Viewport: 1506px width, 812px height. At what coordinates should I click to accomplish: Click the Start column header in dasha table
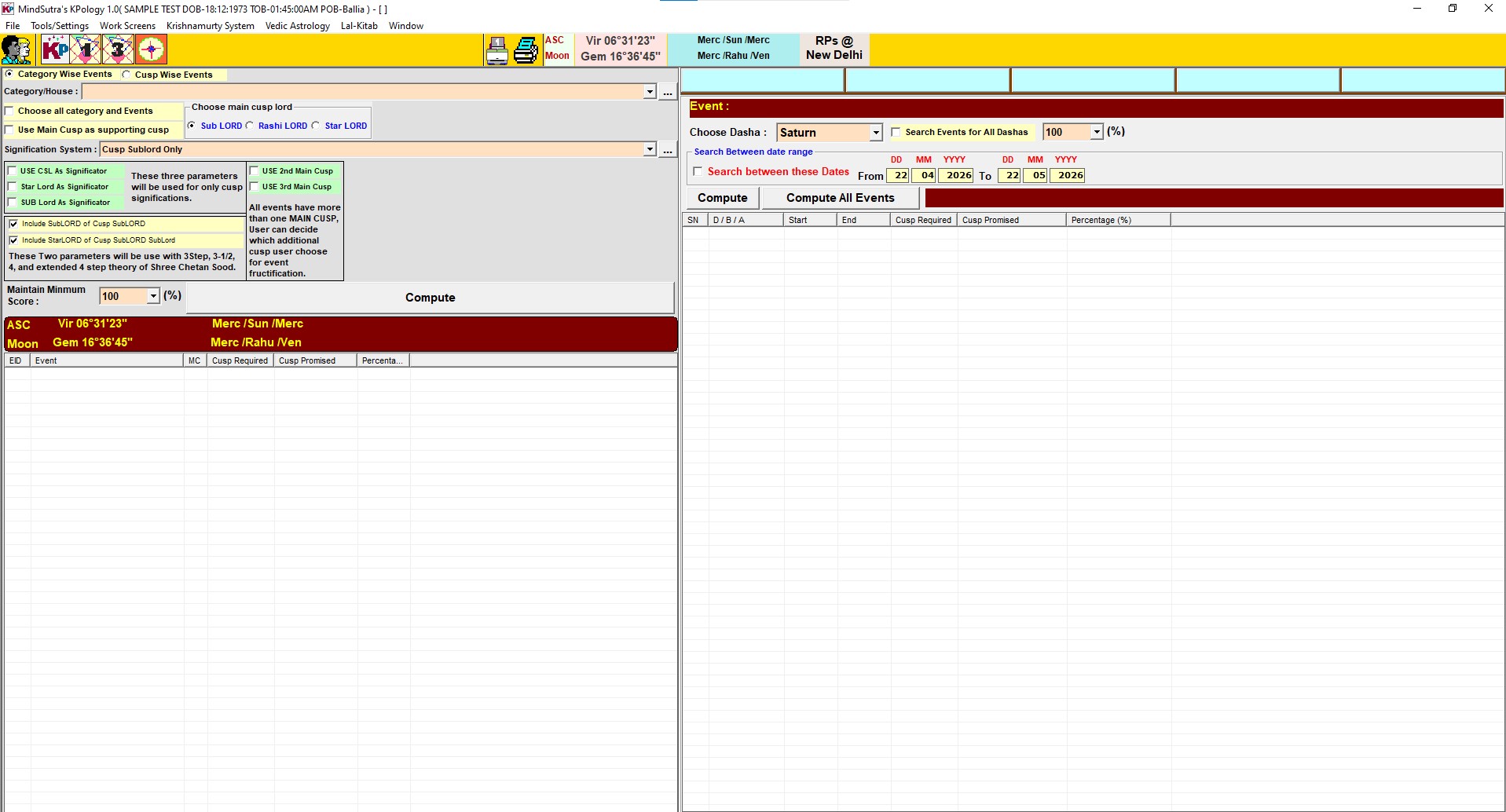(810, 220)
